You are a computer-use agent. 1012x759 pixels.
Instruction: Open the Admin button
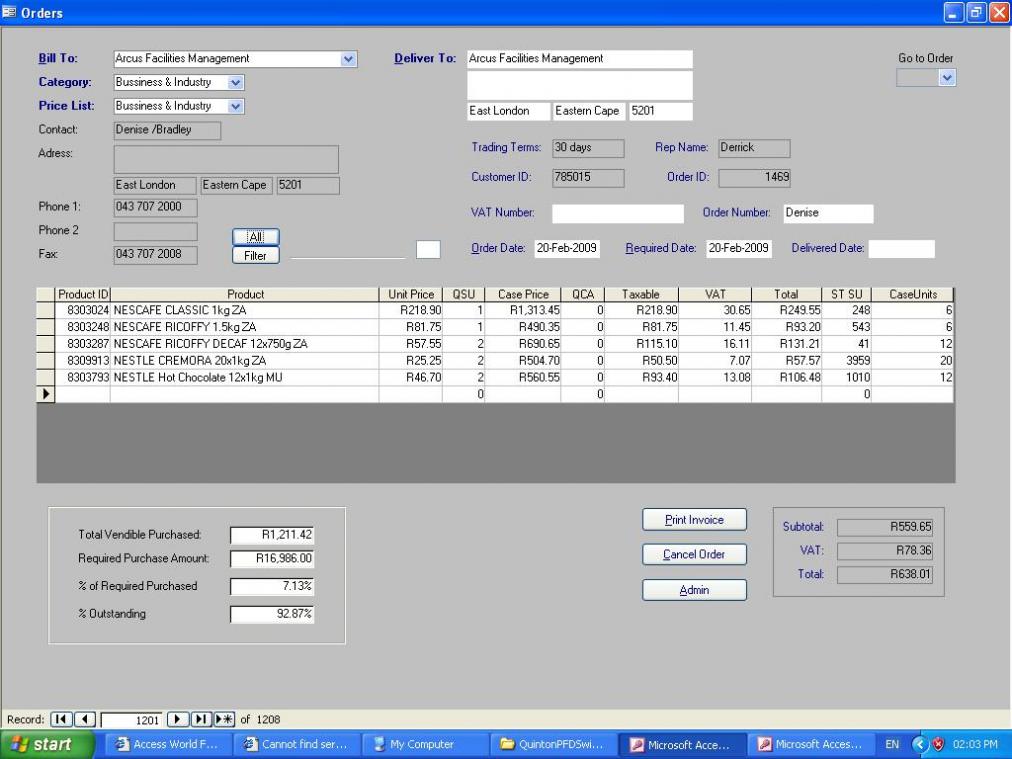tap(694, 590)
